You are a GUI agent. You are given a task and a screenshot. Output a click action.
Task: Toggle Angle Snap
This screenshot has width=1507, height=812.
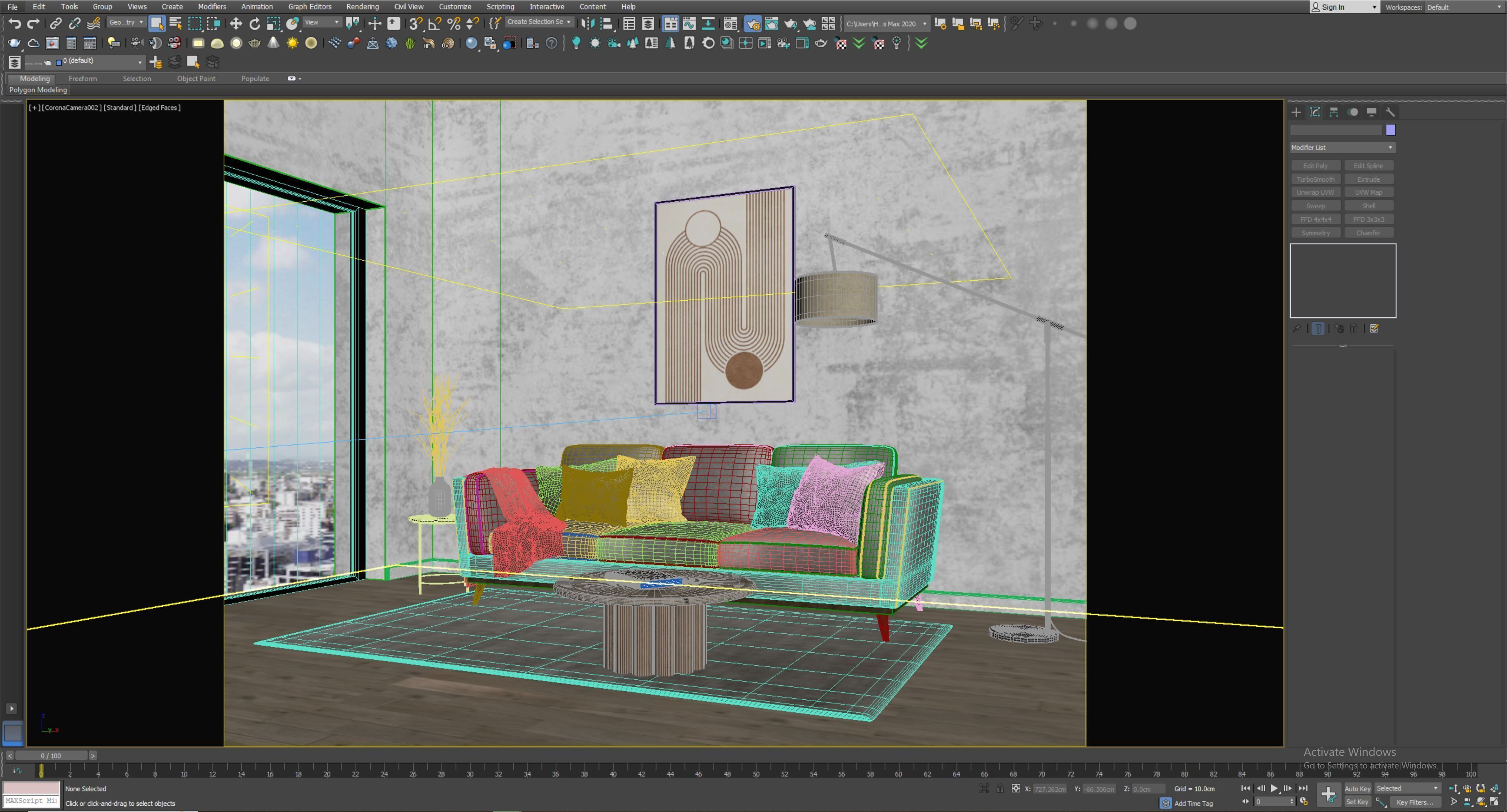pos(435,24)
